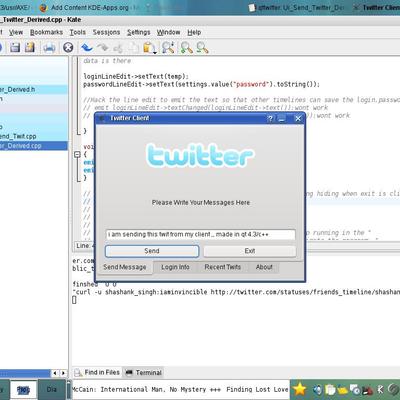Click the KDE K icon in system tray
400x400 pixels.
[380, 389]
